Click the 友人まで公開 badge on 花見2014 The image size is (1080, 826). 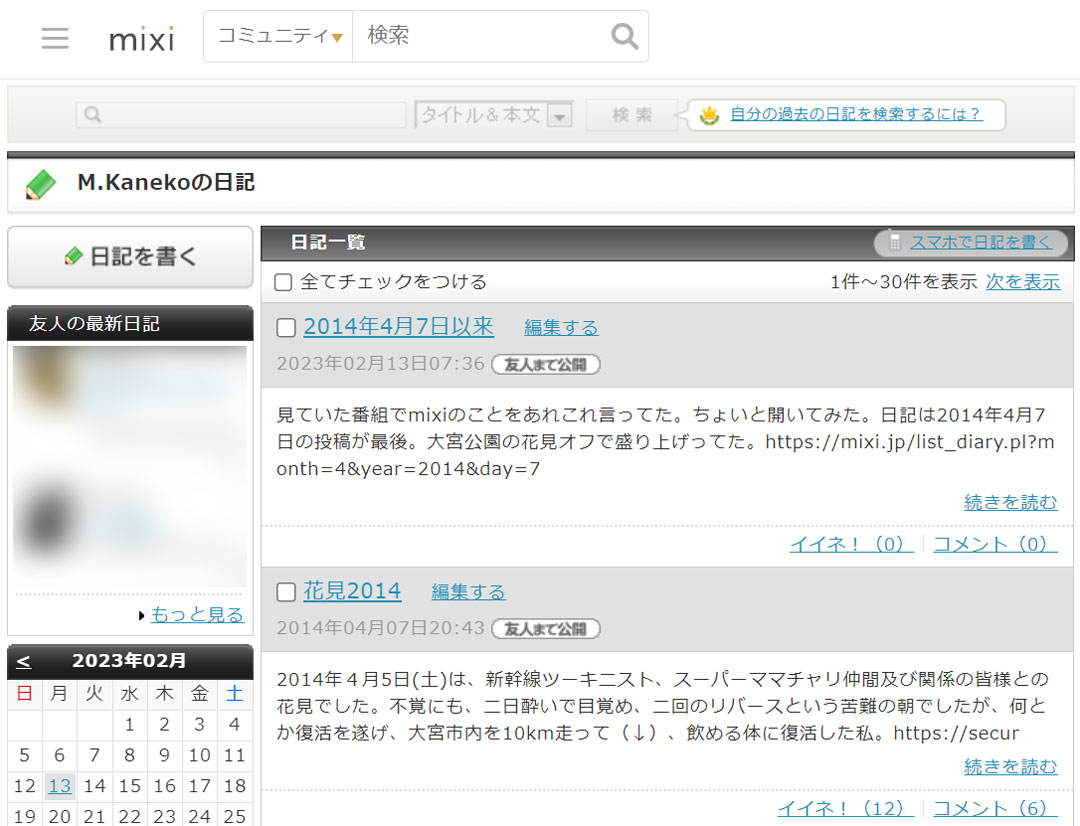[546, 629]
